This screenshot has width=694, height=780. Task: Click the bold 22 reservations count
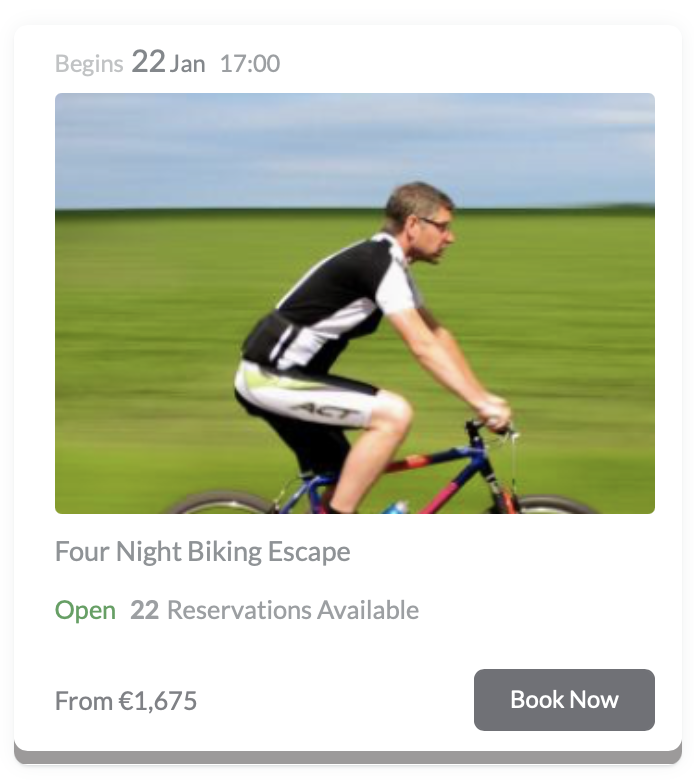click(145, 610)
